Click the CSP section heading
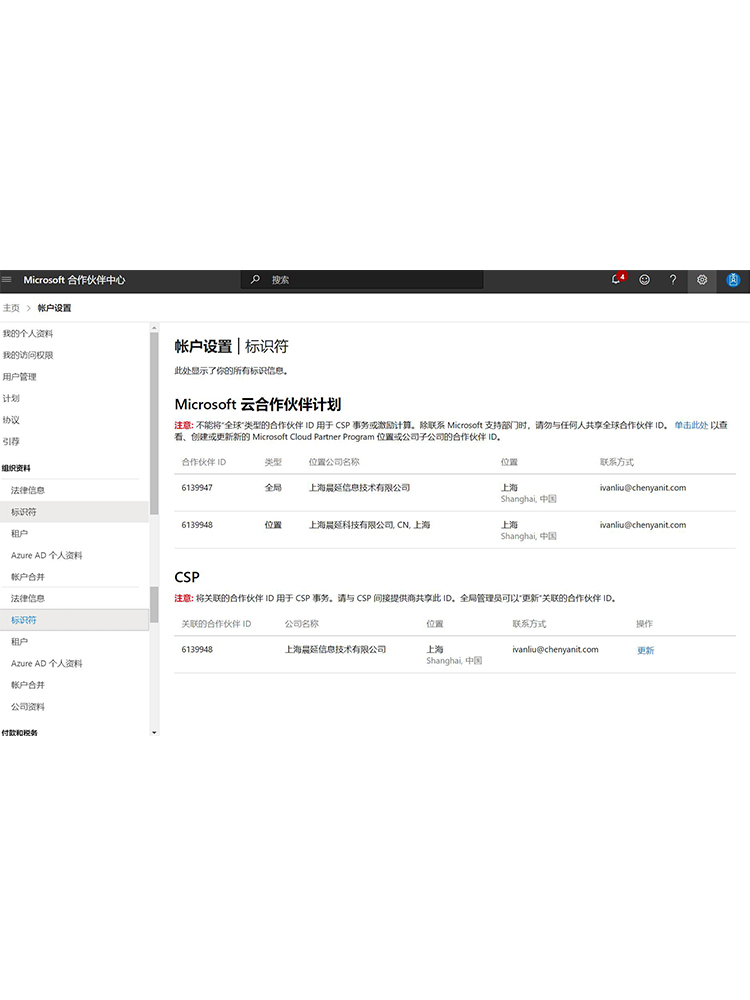 pos(187,577)
